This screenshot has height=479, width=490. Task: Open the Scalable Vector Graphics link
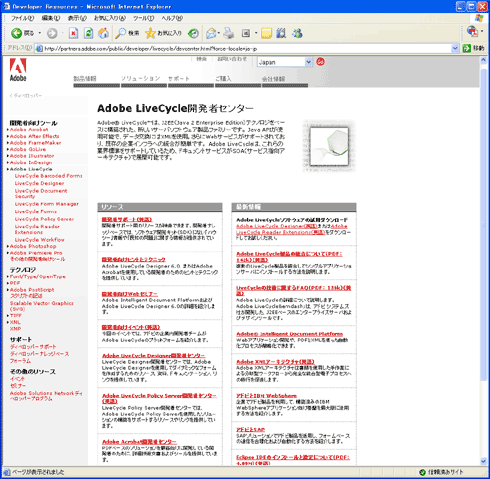pyautogui.click(x=41, y=306)
